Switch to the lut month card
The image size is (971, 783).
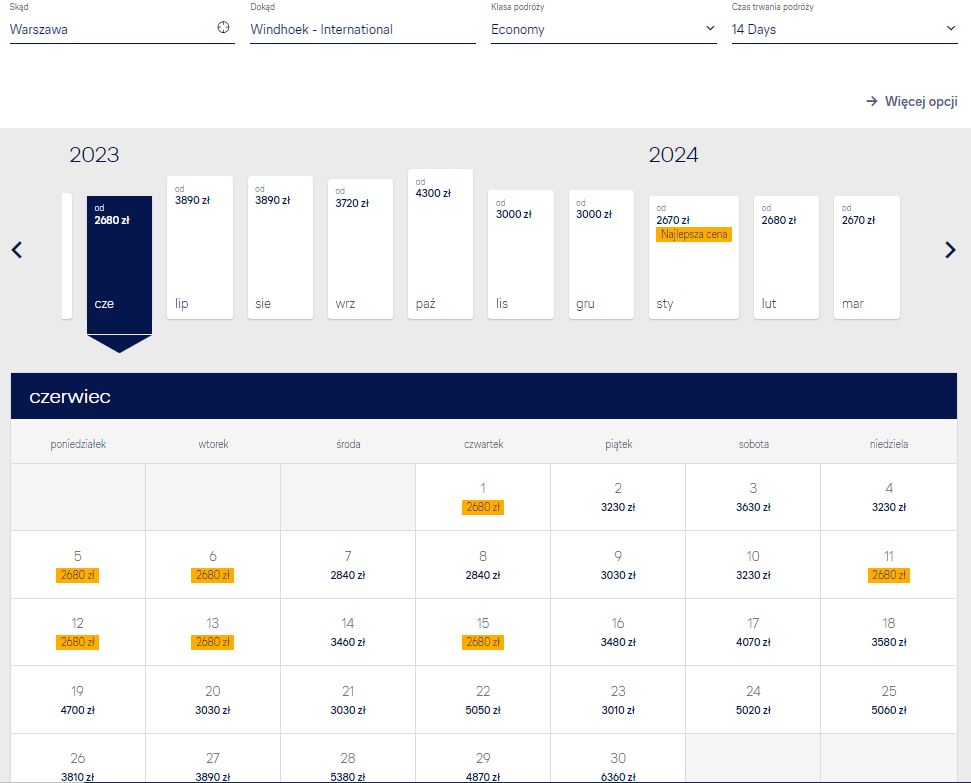point(786,257)
